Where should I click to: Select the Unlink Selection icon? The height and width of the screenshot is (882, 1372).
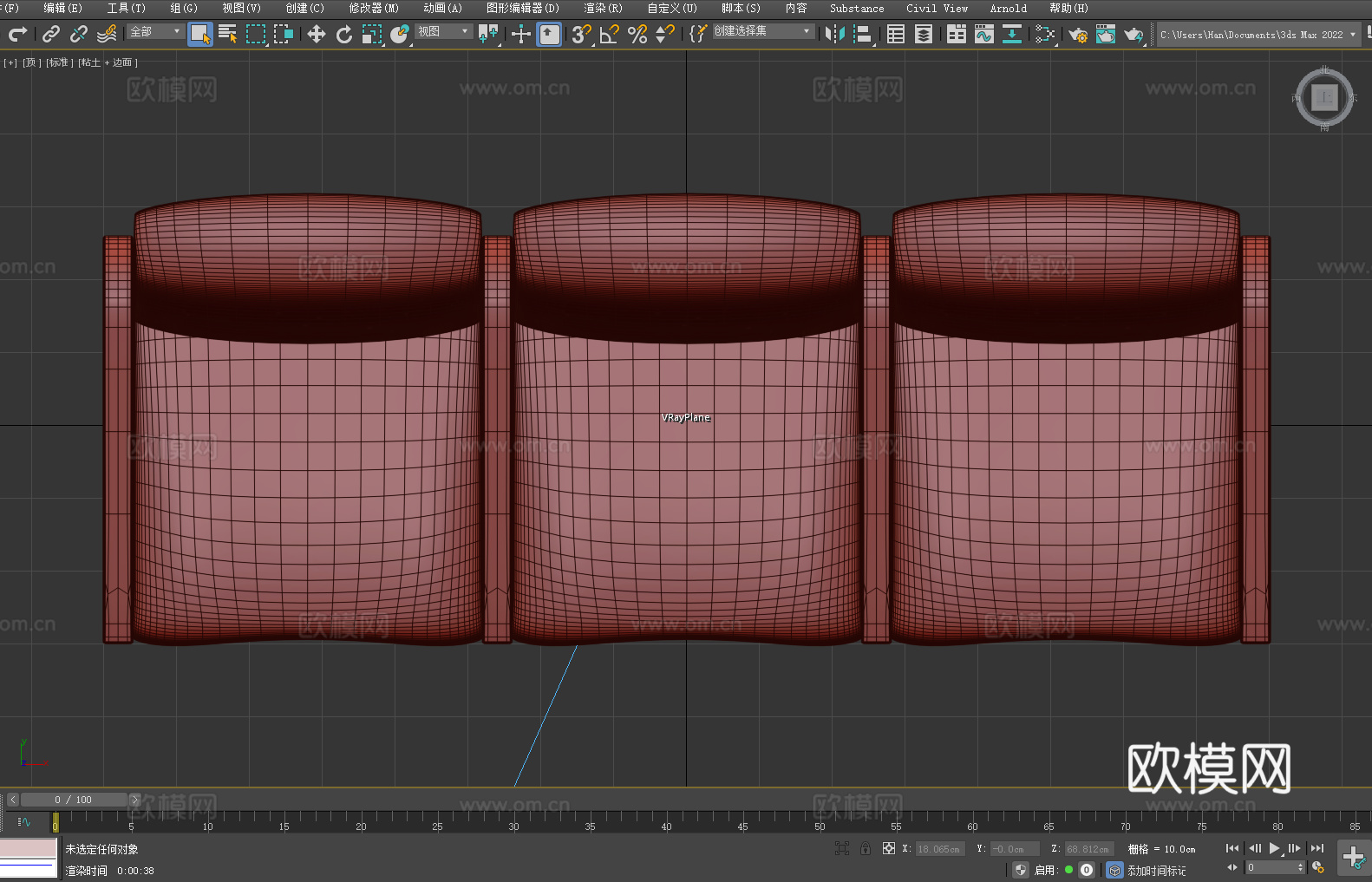pos(79,34)
